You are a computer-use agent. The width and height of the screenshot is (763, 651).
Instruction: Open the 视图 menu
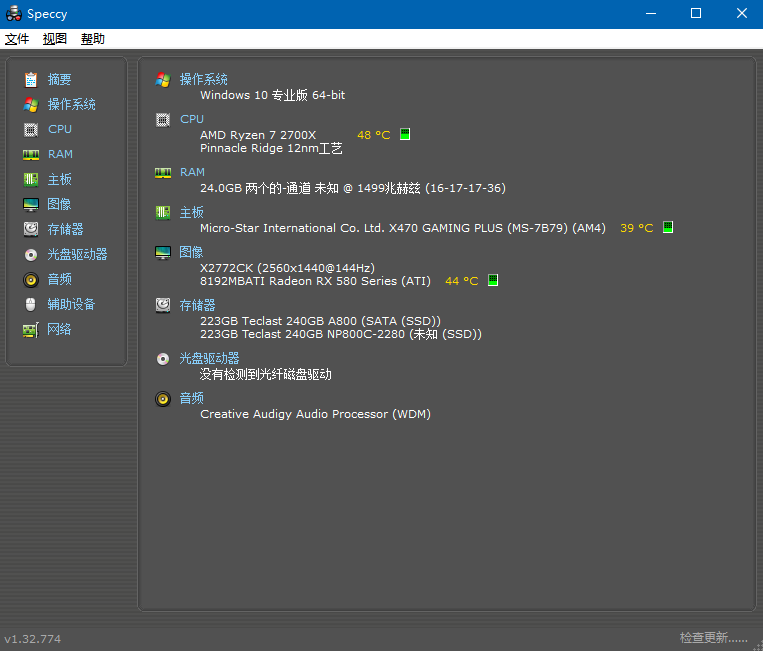pos(55,39)
